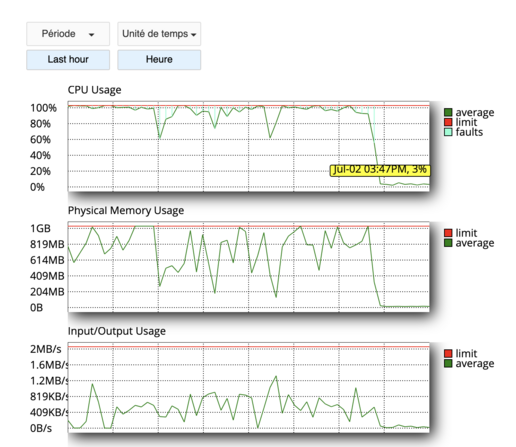Click the 0B axis label on Memory chart
The height and width of the screenshot is (447, 516).
(36, 308)
